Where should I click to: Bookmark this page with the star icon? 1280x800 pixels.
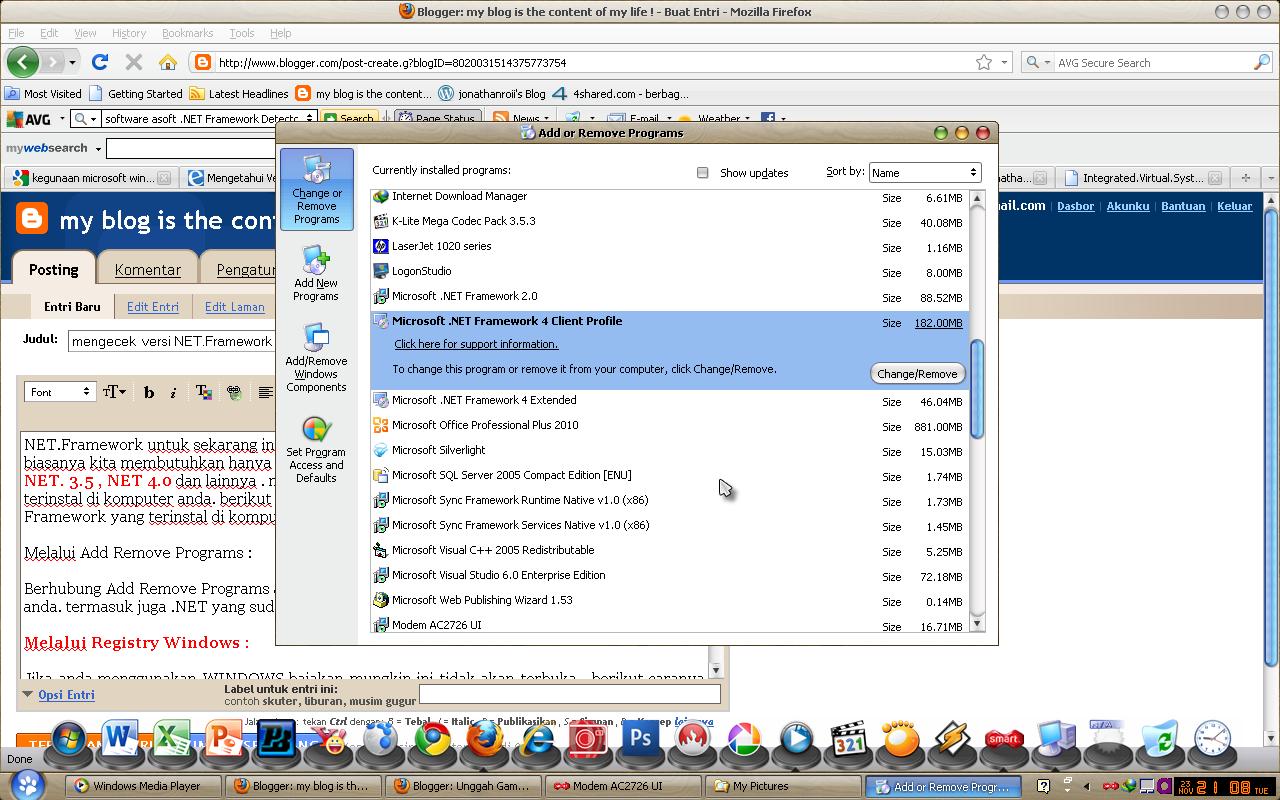tap(984, 62)
